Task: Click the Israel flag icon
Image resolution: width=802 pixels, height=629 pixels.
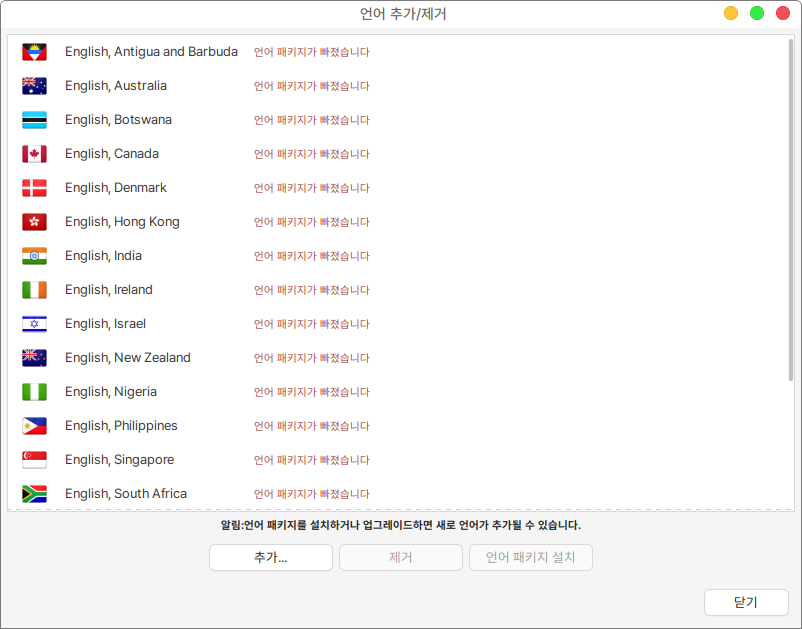Action: click(34, 324)
